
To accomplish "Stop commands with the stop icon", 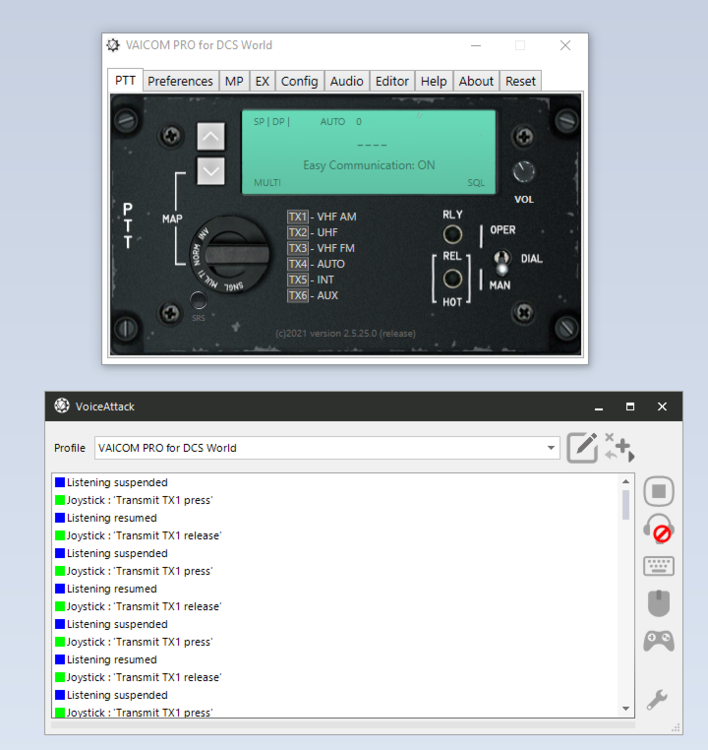I will (x=659, y=491).
